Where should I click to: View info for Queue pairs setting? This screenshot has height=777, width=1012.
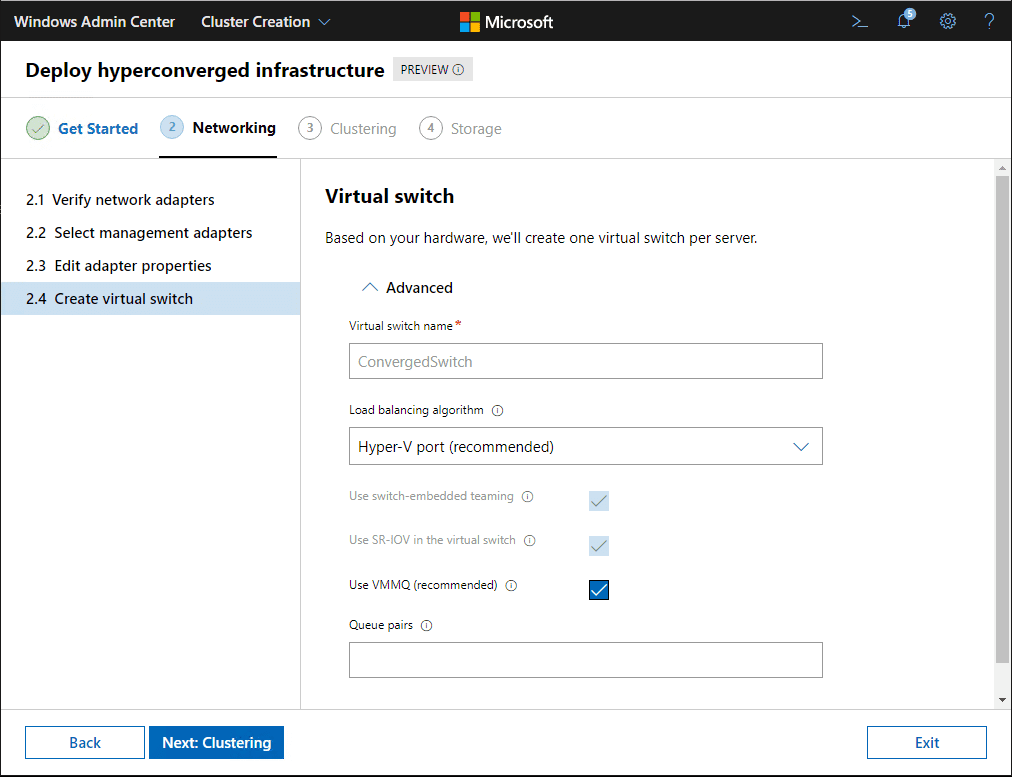[426, 625]
